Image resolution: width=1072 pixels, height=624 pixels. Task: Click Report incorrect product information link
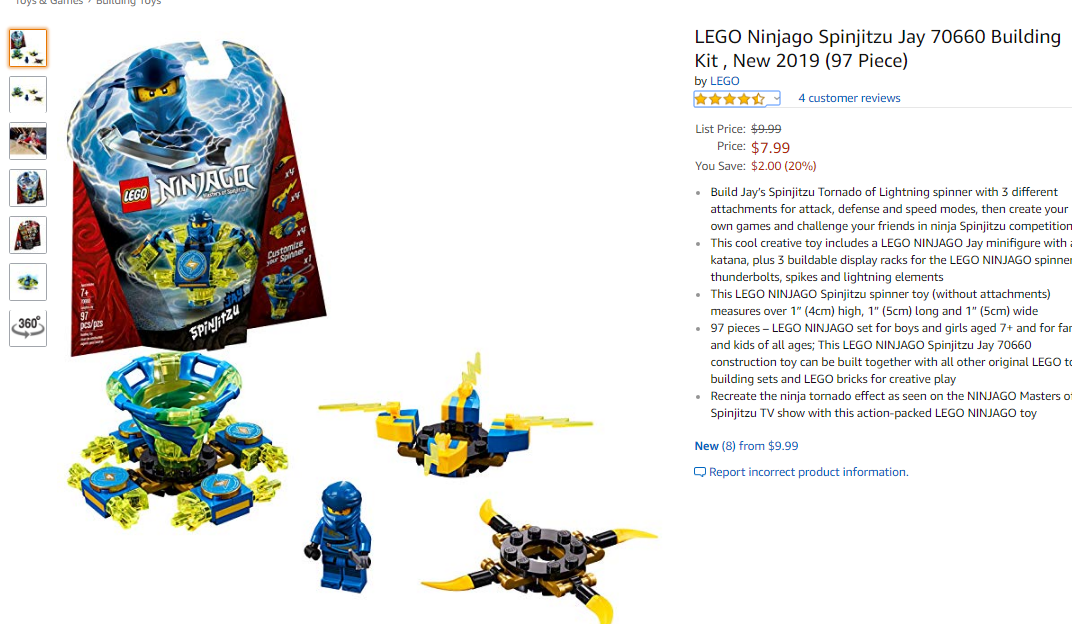pyautogui.click(x=809, y=472)
